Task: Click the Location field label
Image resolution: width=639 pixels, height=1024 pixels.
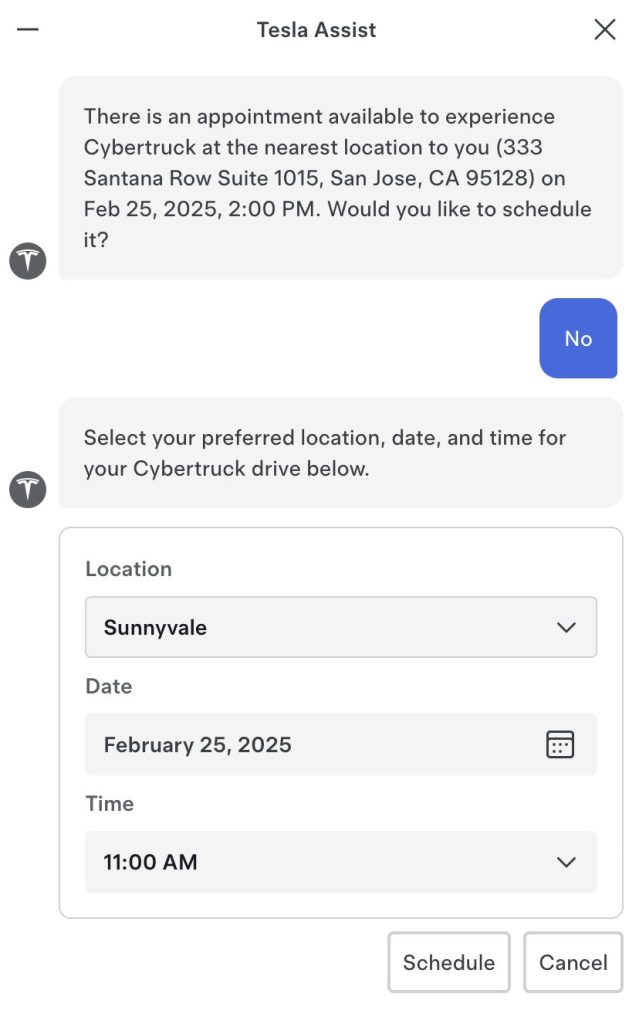Action: [x=128, y=569]
